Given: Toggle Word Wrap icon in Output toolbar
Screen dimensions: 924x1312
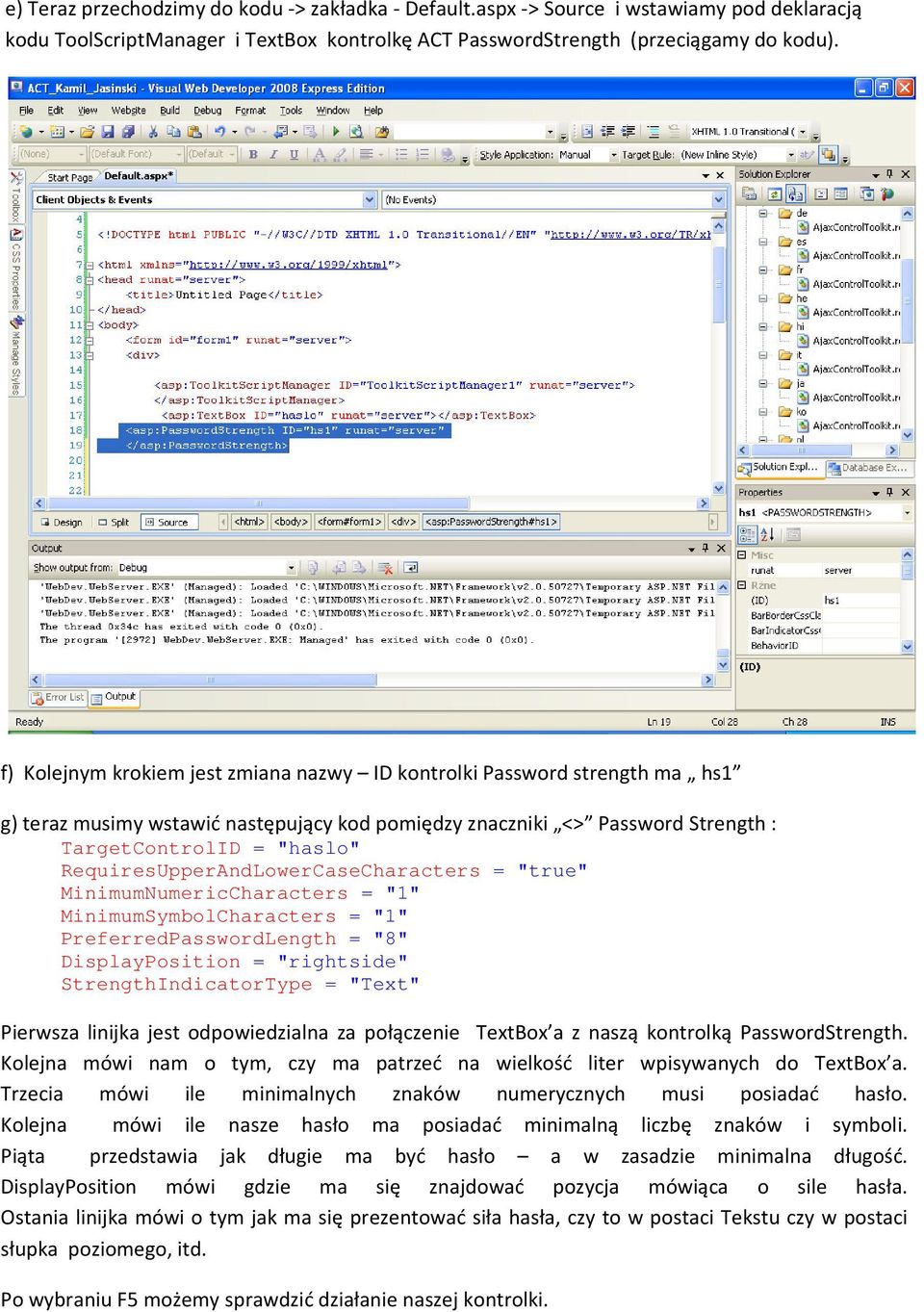Looking at the screenshot, I should click(411, 568).
